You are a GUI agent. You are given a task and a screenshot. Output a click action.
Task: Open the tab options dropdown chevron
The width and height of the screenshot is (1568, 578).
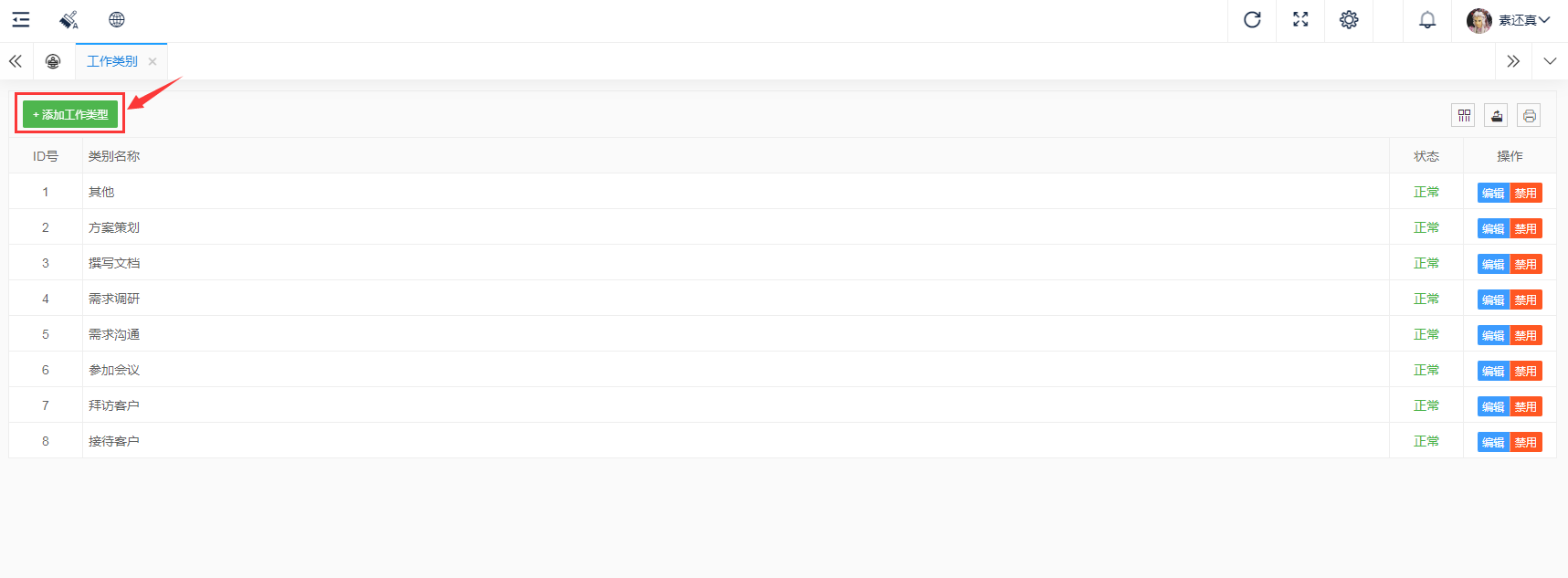pyautogui.click(x=1550, y=61)
